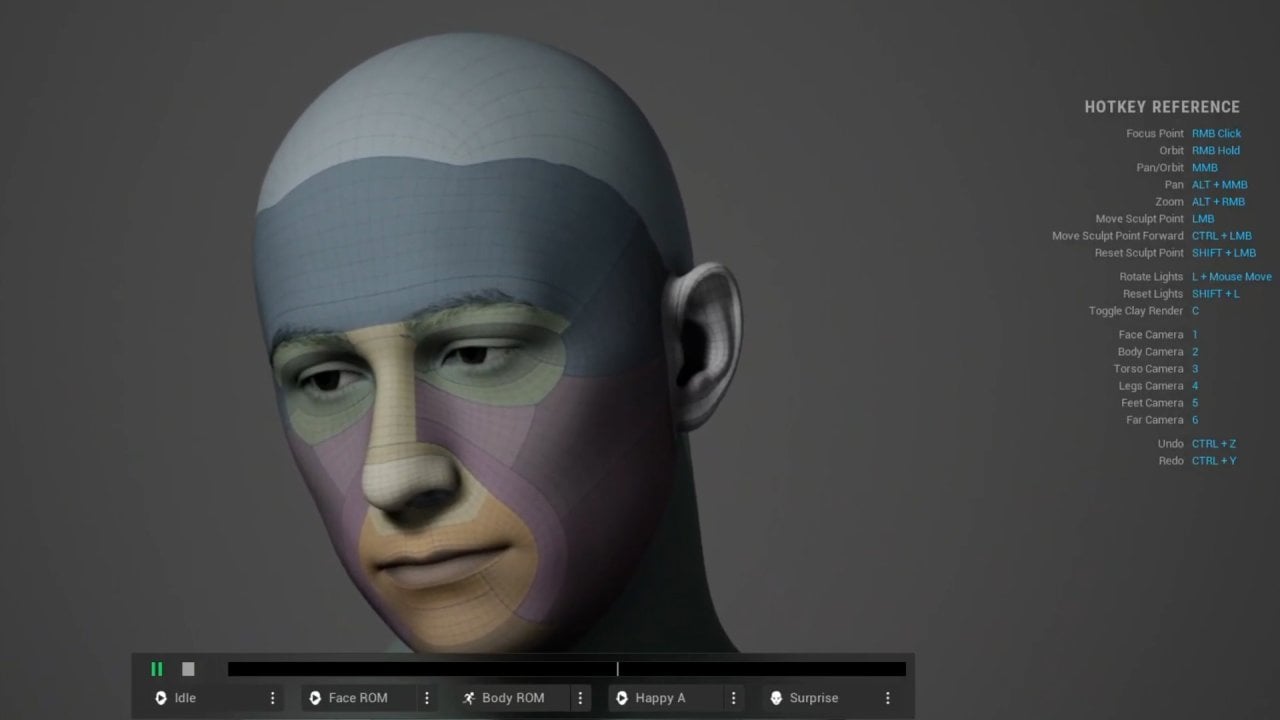
Task: Open the Surprise clip options menu
Action: pyautogui.click(x=887, y=698)
